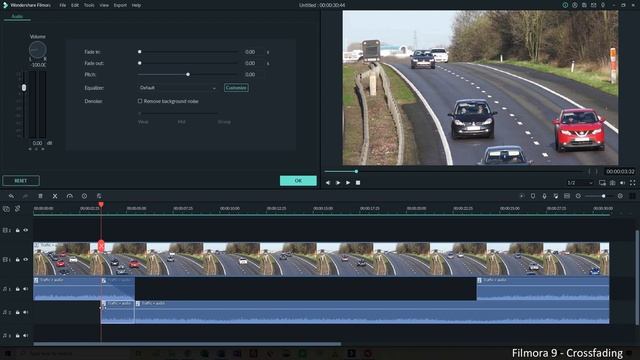
Task: Open the Tools menu
Action: pos(89,5)
